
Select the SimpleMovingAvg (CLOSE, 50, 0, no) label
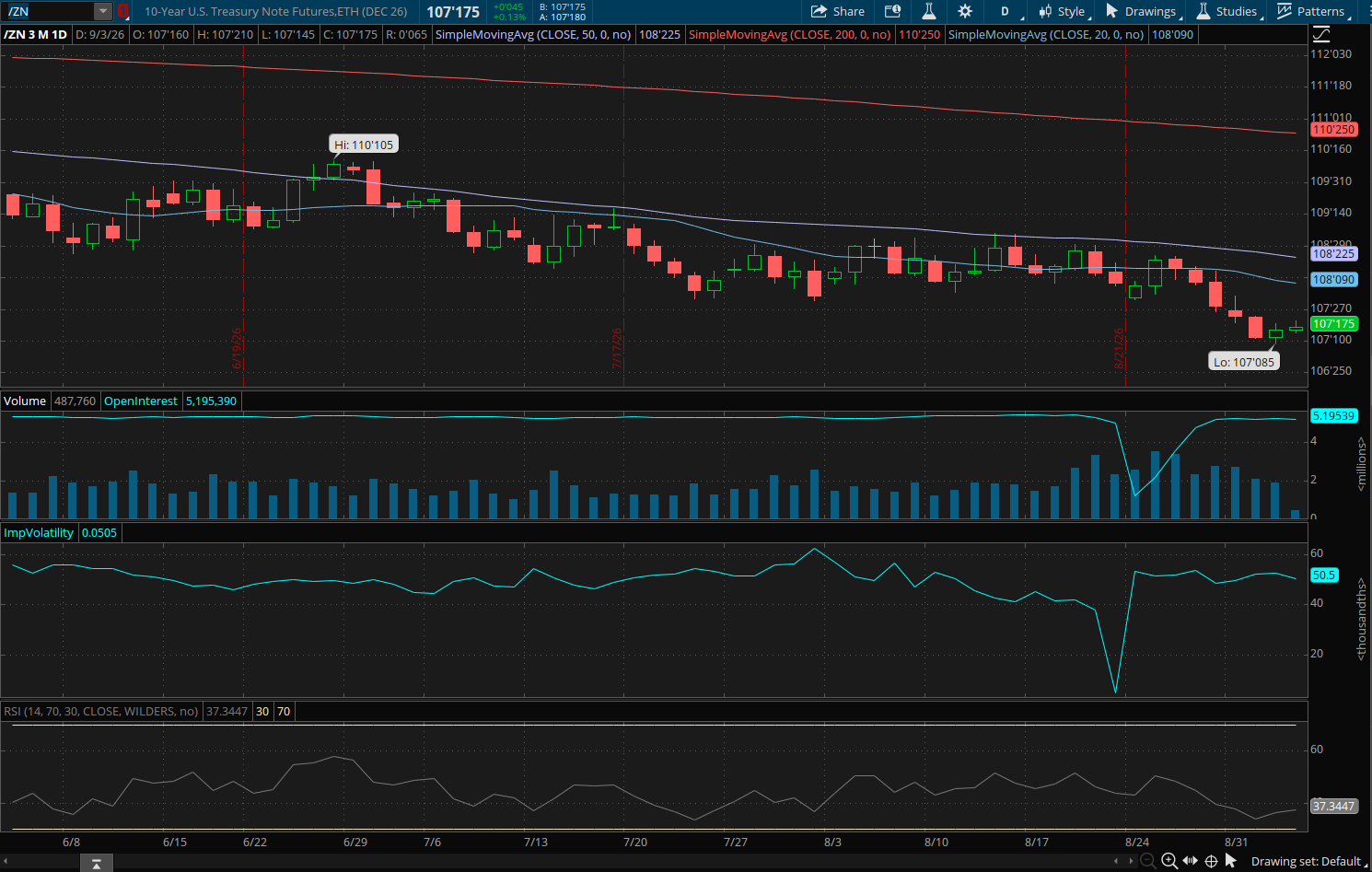click(533, 34)
